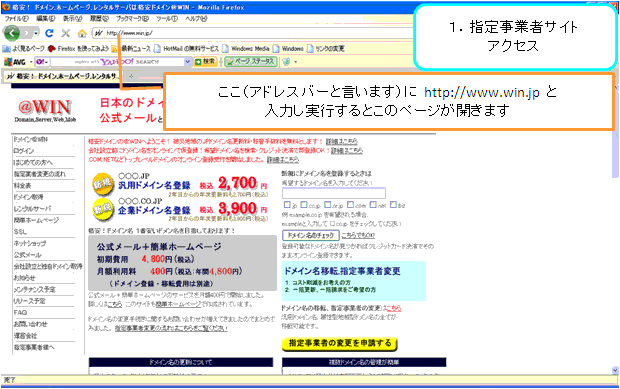Open the ブックマーク menu

132,19
